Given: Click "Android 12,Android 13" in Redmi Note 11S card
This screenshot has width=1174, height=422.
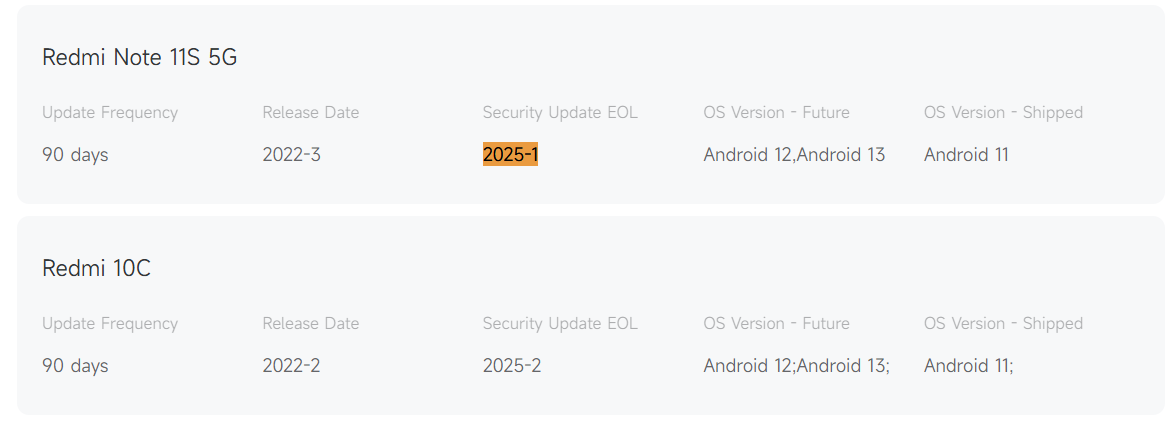Looking at the screenshot, I should pyautogui.click(x=794, y=155).
